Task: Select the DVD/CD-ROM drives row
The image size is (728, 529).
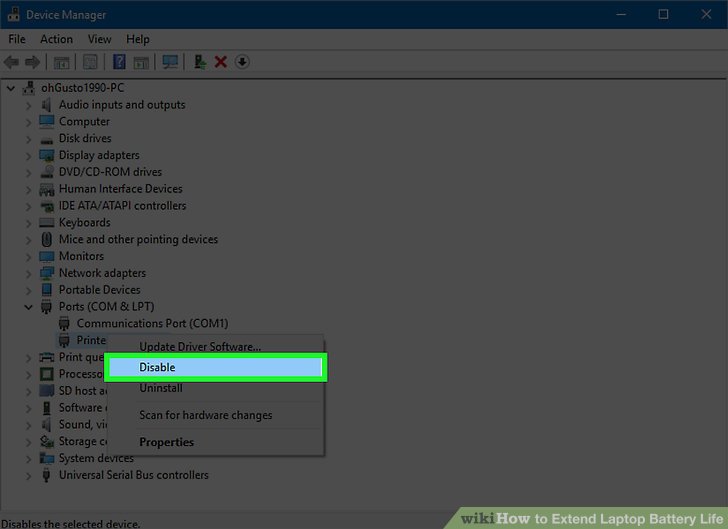Action: [110, 172]
